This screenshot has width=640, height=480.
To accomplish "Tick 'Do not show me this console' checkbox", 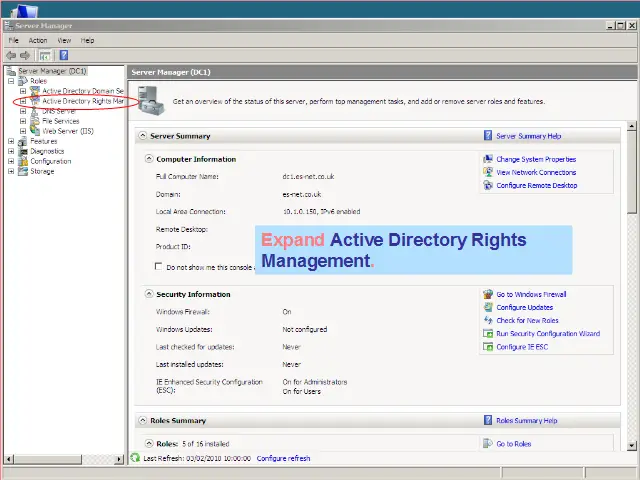I will tap(159, 267).
